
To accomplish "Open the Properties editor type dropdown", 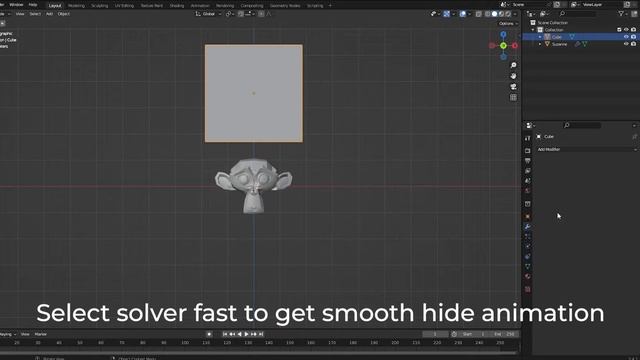I will pyautogui.click(x=531, y=125).
